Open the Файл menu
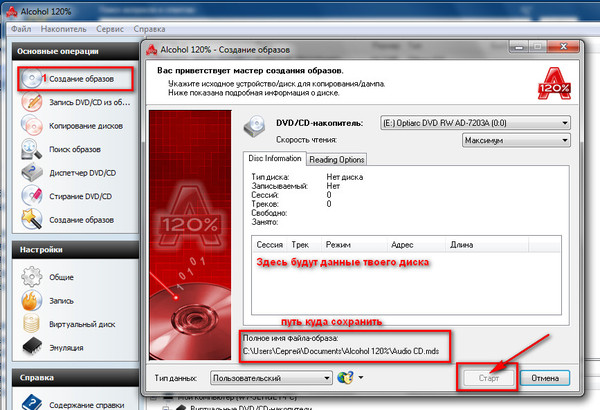 click(x=21, y=29)
